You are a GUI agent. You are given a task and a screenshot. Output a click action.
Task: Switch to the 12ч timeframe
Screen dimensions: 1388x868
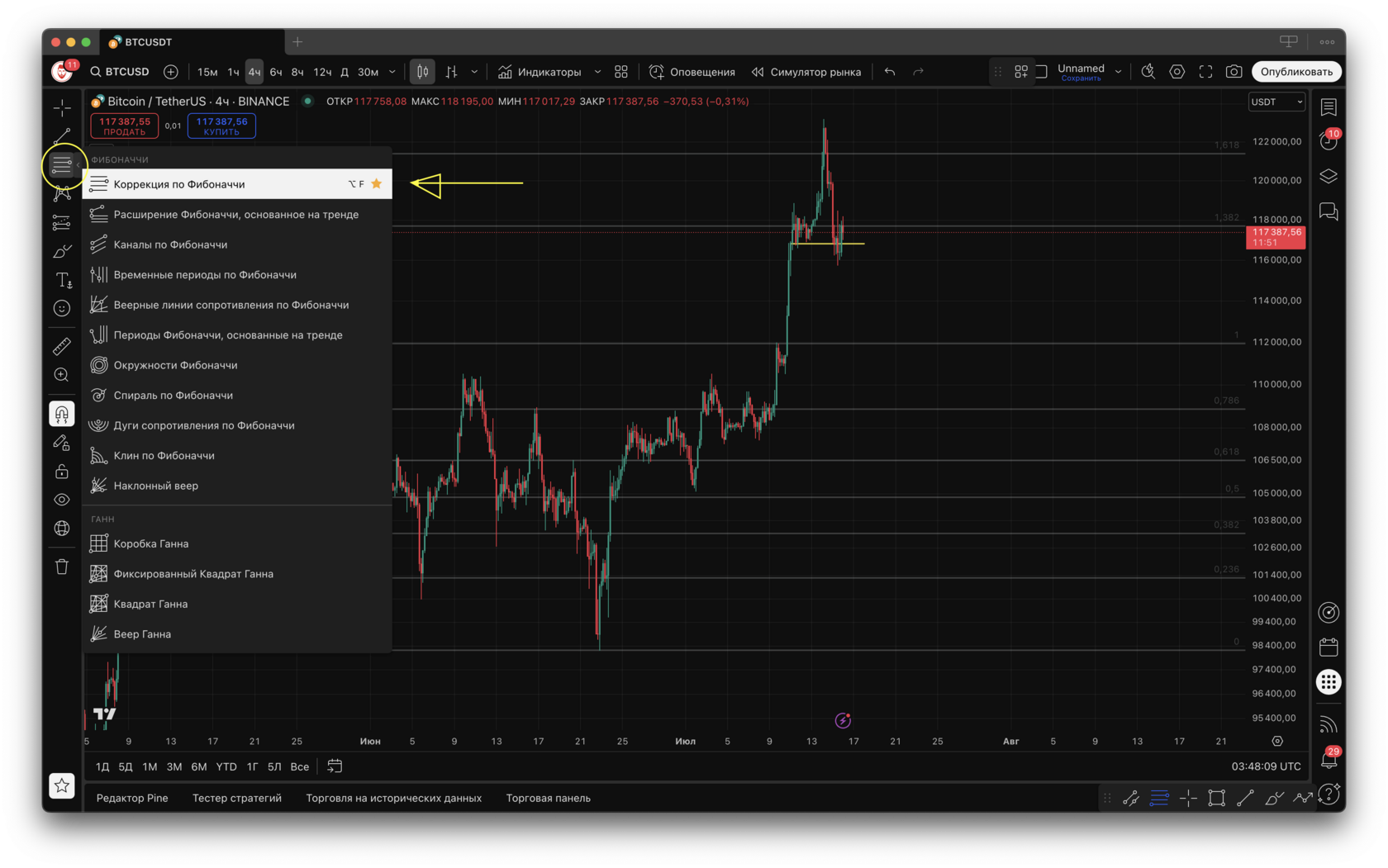point(322,72)
